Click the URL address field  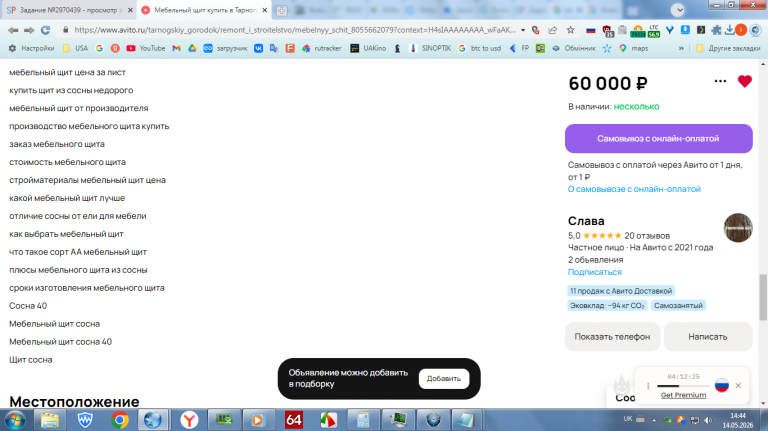294,30
